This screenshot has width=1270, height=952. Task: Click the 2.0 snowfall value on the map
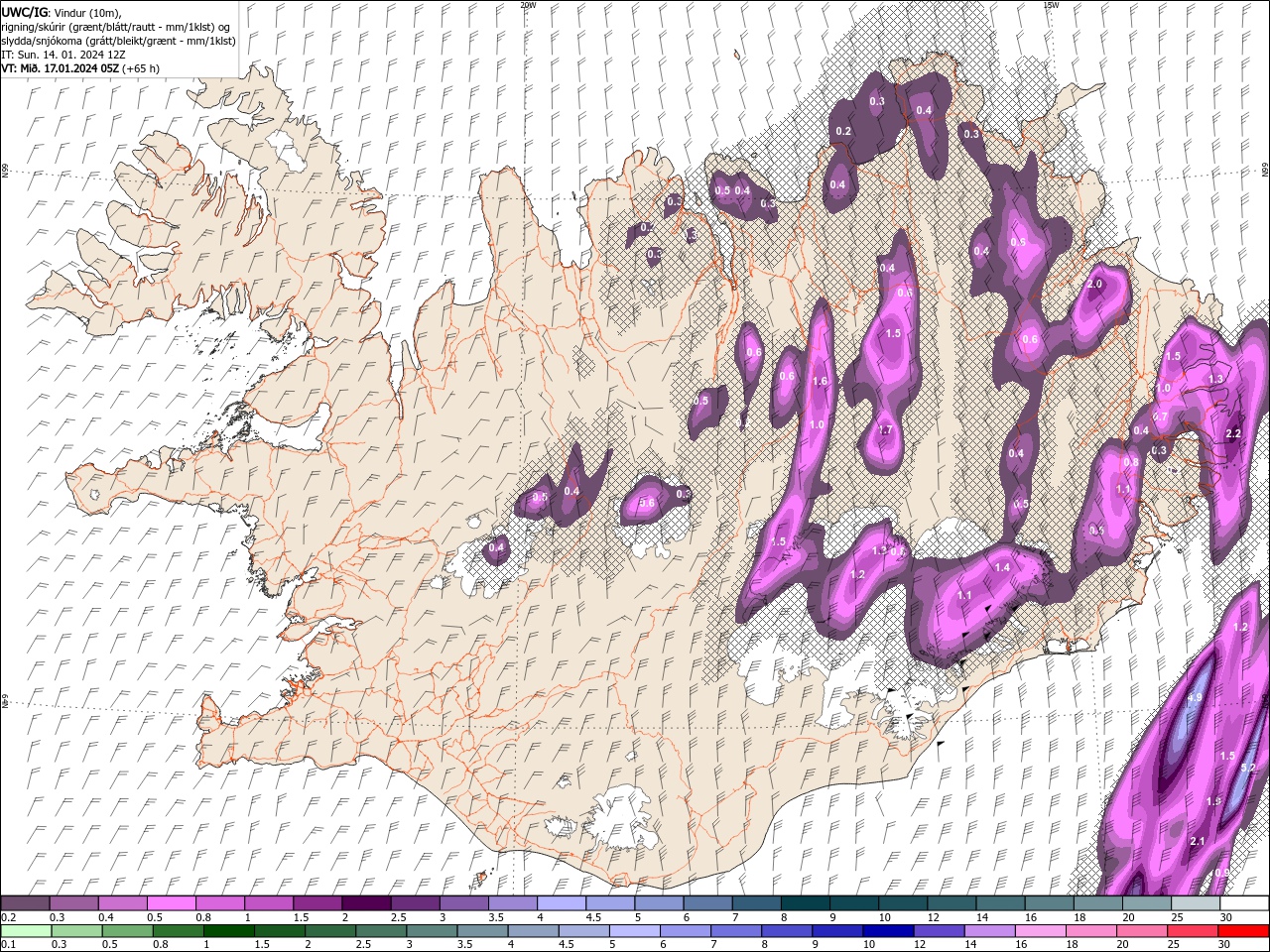[x=1095, y=284]
